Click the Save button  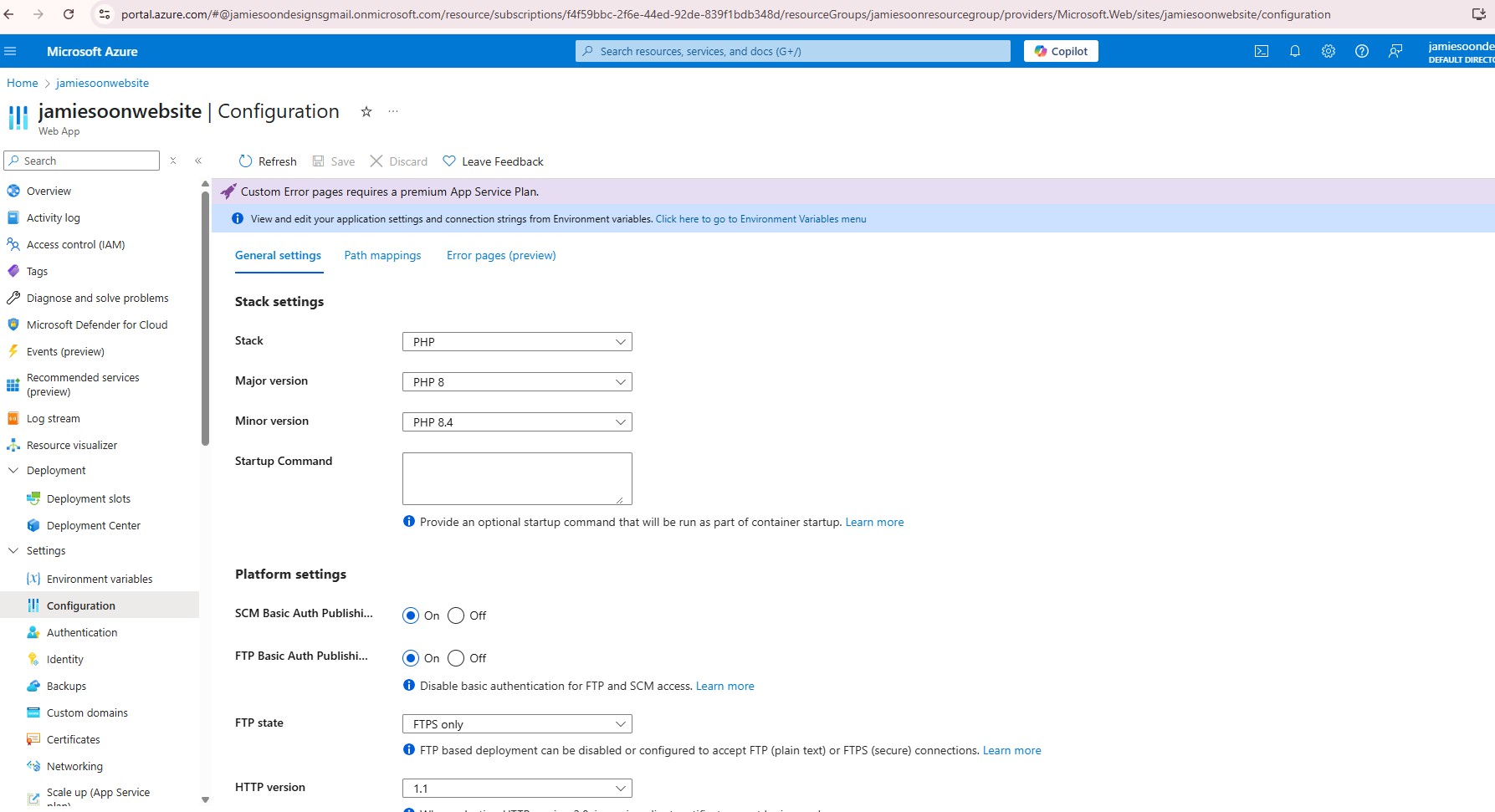(x=333, y=161)
